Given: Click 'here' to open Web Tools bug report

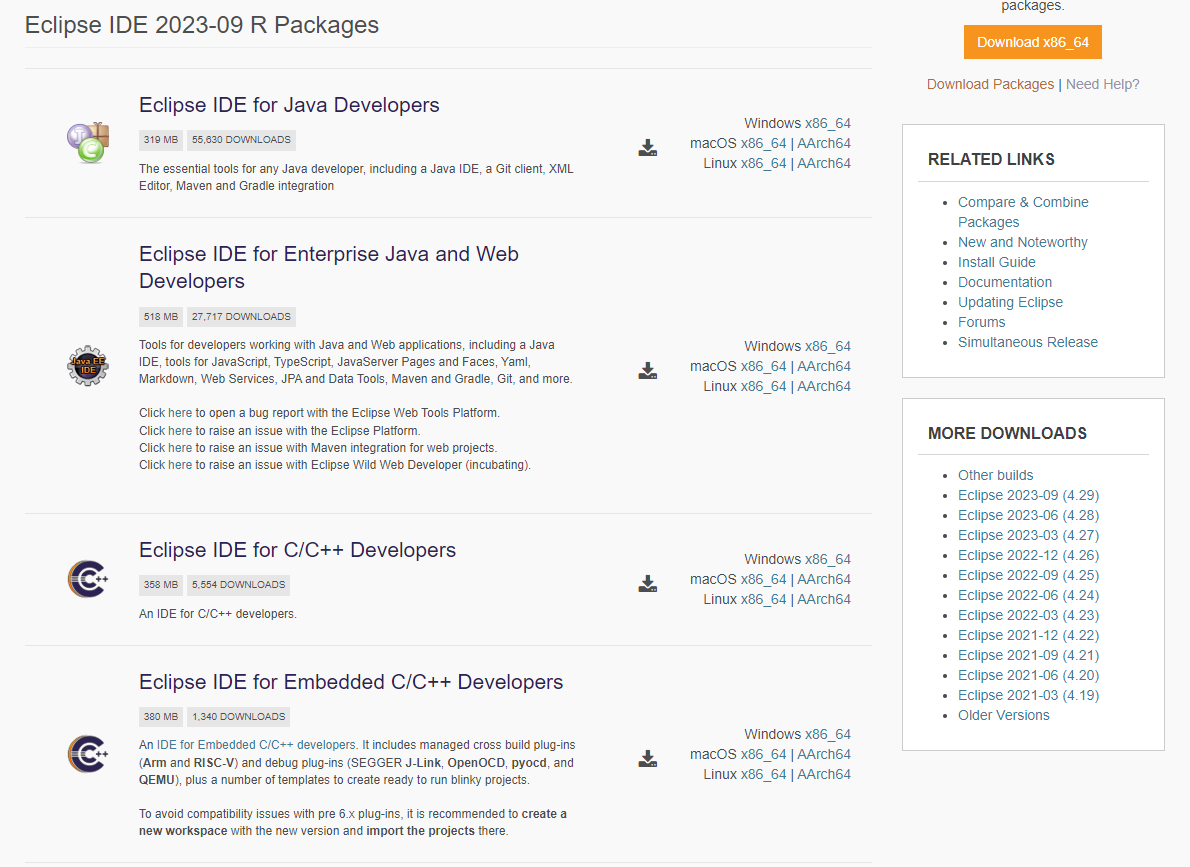Looking at the screenshot, I should (x=180, y=413).
